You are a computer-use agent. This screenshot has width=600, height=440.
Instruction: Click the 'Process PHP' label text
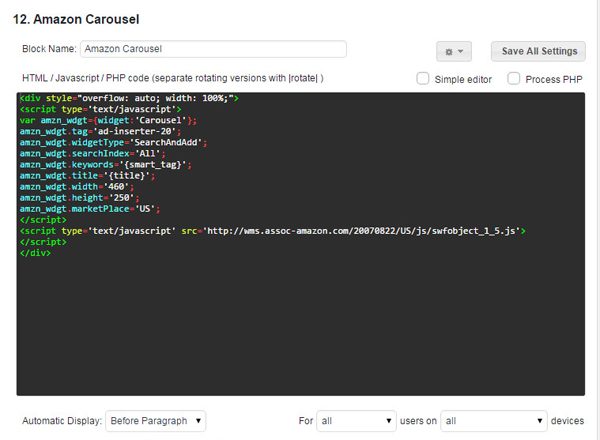tap(554, 79)
